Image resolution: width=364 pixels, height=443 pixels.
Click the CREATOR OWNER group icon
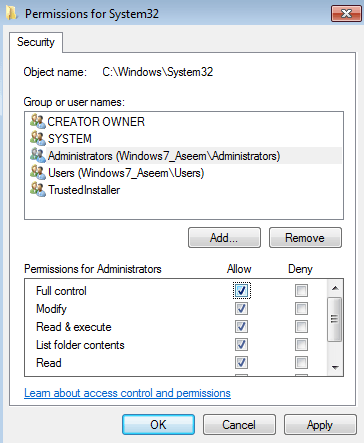(38, 121)
